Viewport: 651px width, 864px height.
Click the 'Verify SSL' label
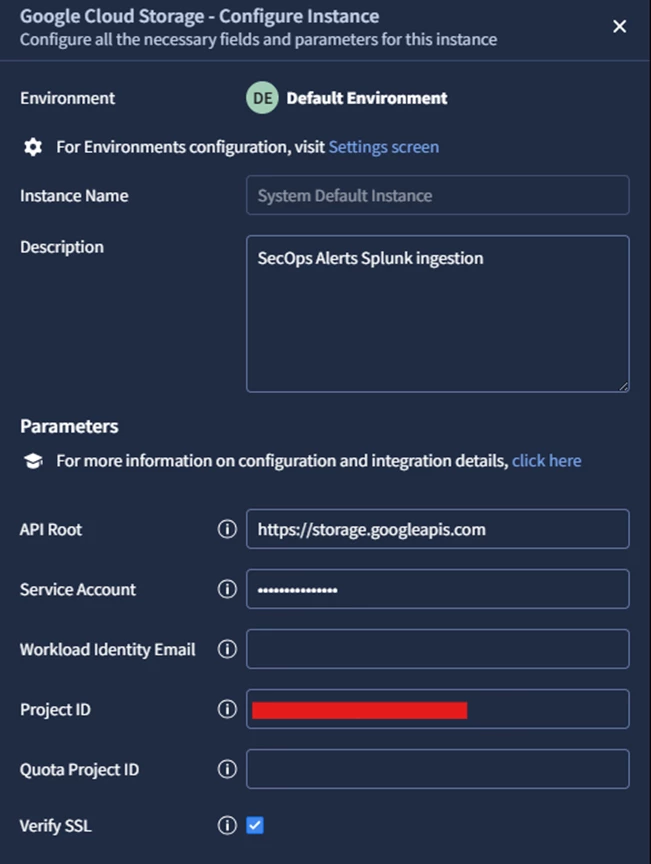pyautogui.click(x=56, y=826)
